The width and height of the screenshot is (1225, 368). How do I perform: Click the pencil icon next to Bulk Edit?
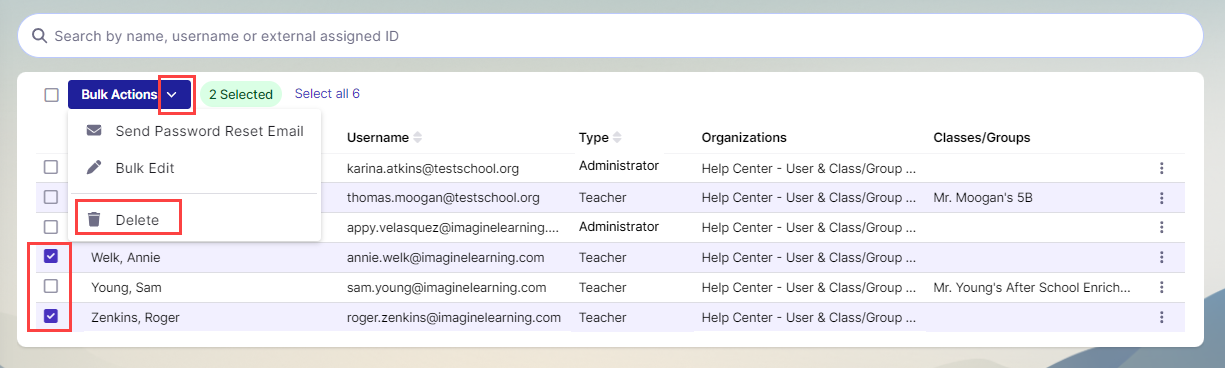(94, 168)
